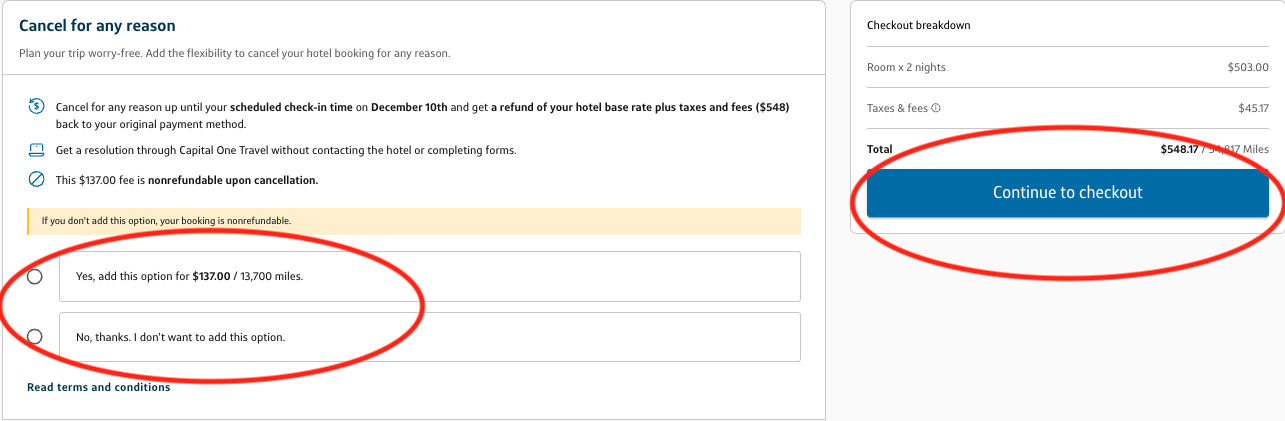
Task: Click the 'Plan your trip worry-free' subtitle
Action: [x=235, y=53]
